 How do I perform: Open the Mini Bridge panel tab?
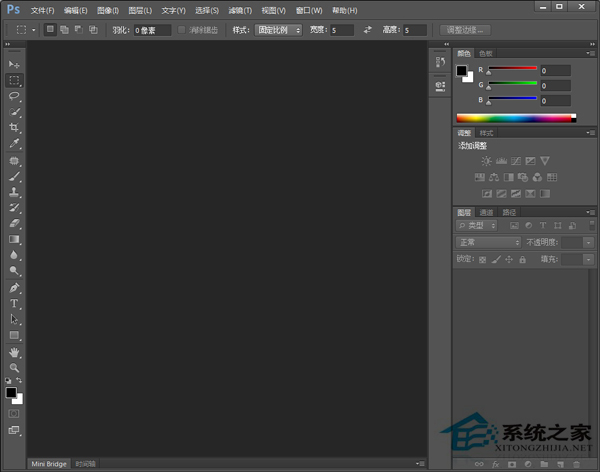coord(49,464)
